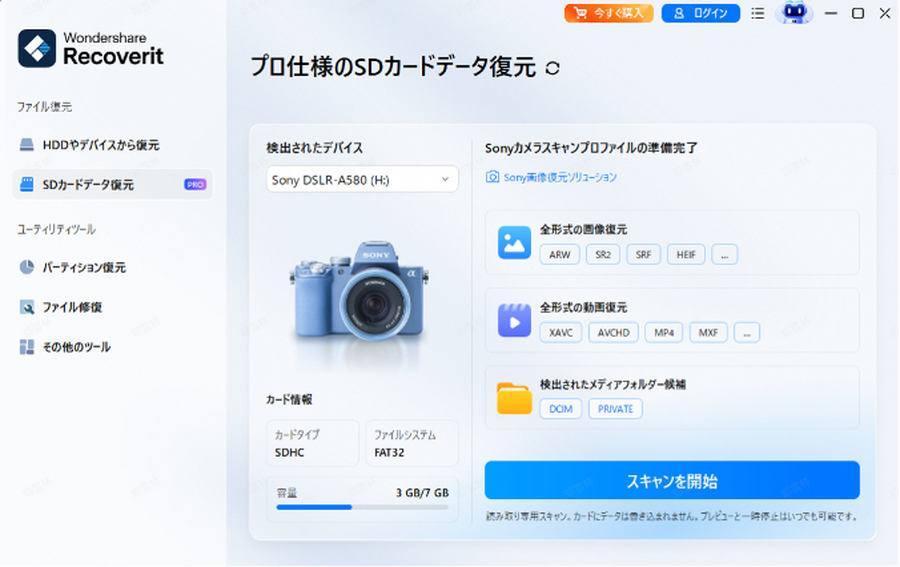Screen dimensions: 900x567
Task: Select SDカードデータ復元 sidebar item
Action: pyautogui.click(x=112, y=184)
